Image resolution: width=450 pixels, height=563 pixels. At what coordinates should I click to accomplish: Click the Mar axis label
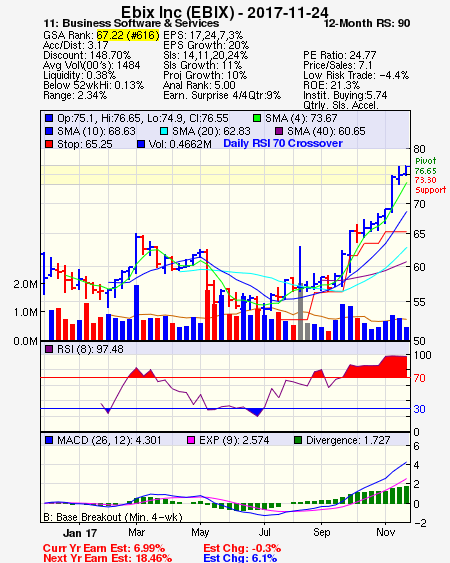pyautogui.click(x=136, y=532)
